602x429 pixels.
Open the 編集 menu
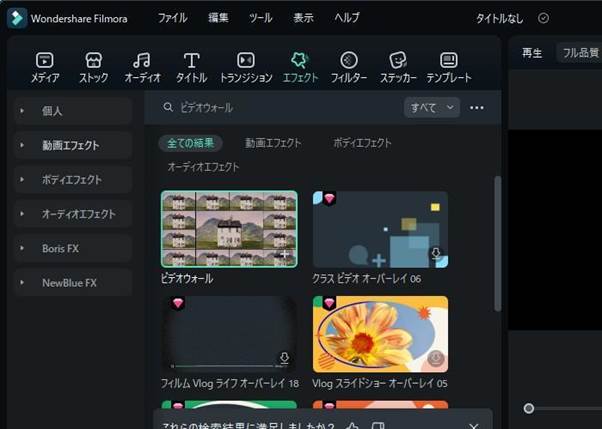218,18
